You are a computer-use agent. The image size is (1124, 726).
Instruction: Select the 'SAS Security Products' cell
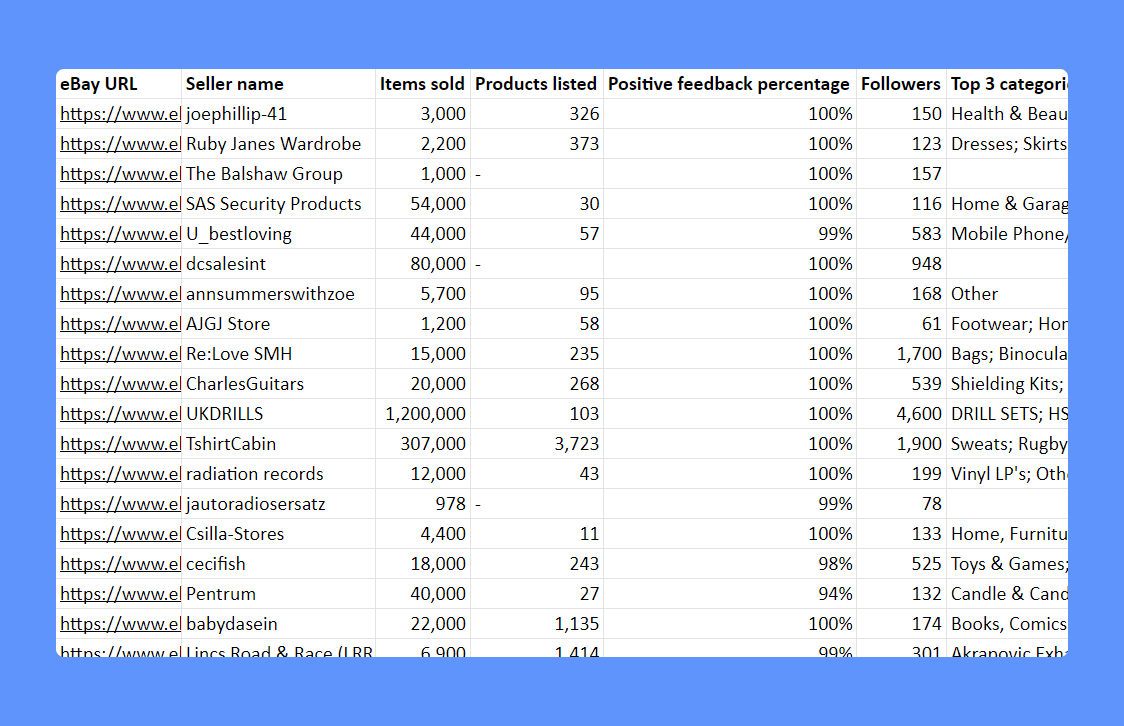pos(273,204)
